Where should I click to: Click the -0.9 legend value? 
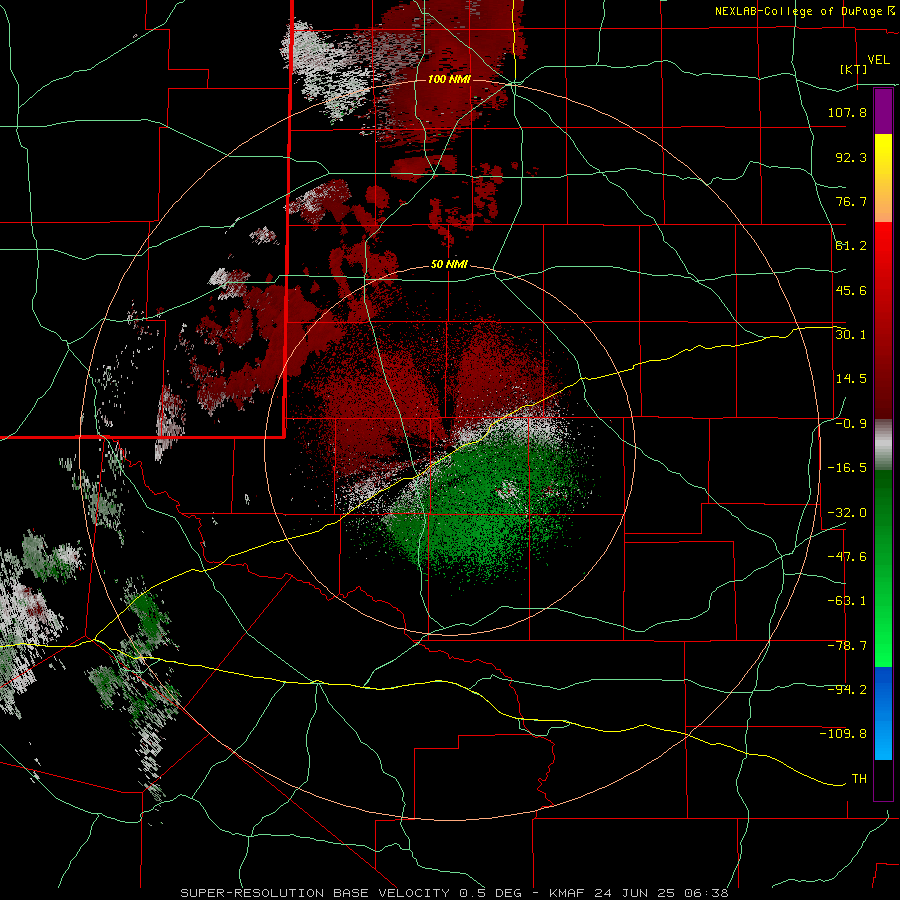(851, 424)
